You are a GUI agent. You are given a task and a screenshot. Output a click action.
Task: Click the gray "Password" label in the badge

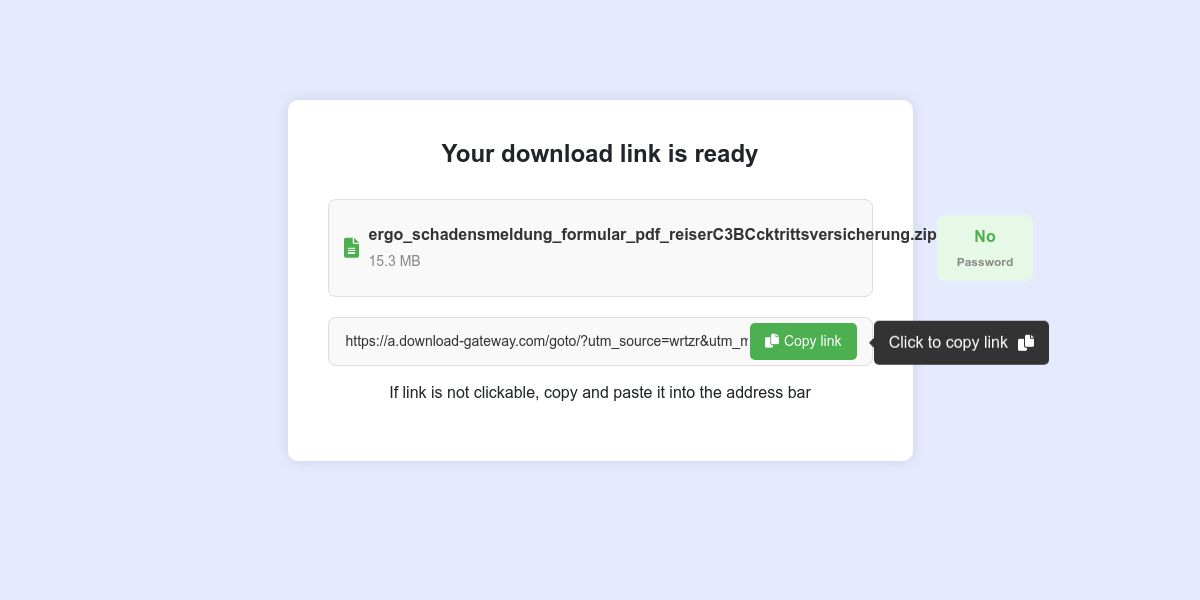tap(985, 262)
